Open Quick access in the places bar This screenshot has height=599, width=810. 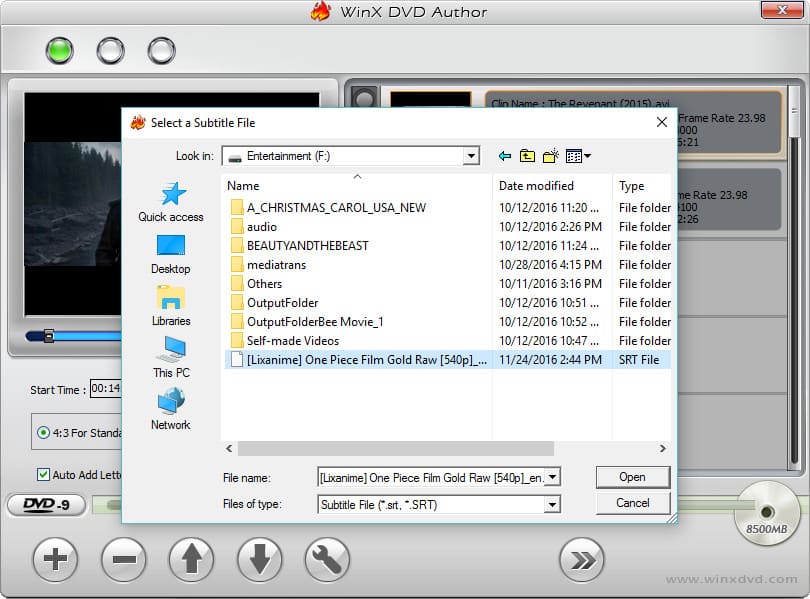tap(171, 202)
